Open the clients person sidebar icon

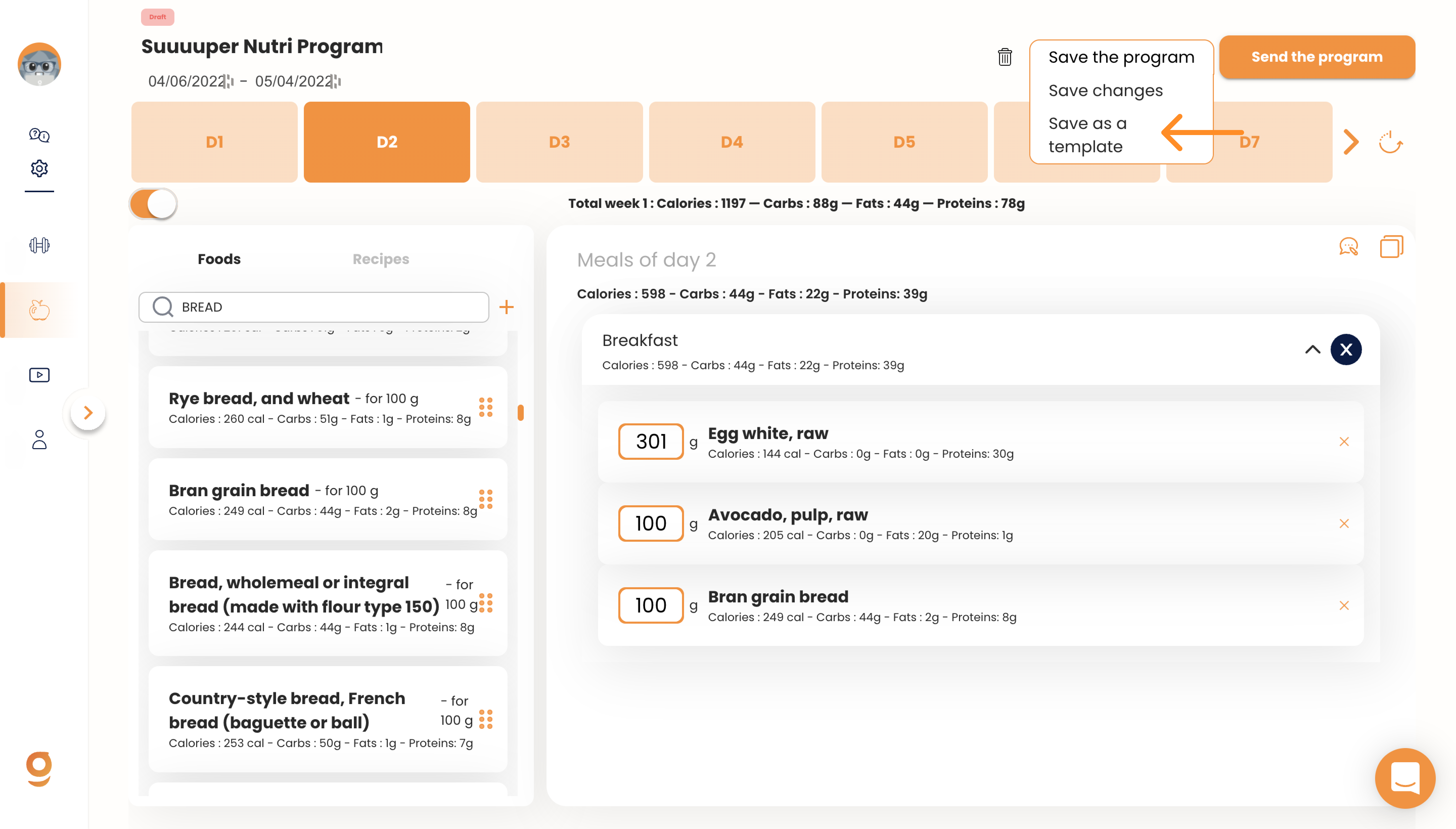[x=39, y=440]
